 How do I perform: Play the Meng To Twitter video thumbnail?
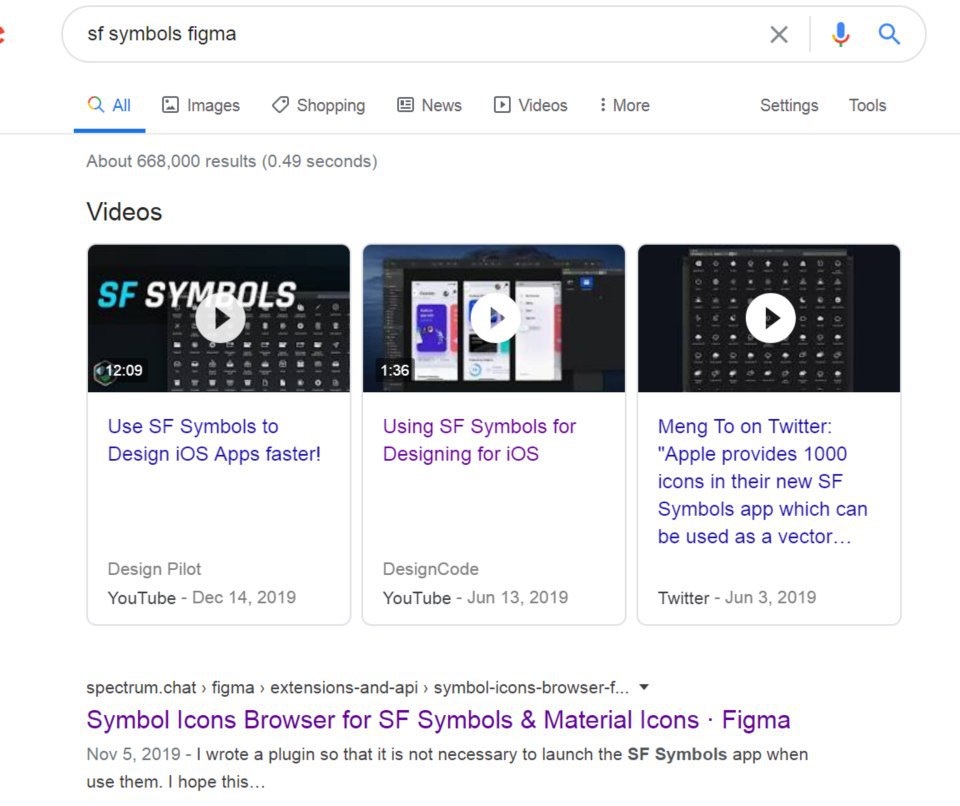[x=769, y=318]
